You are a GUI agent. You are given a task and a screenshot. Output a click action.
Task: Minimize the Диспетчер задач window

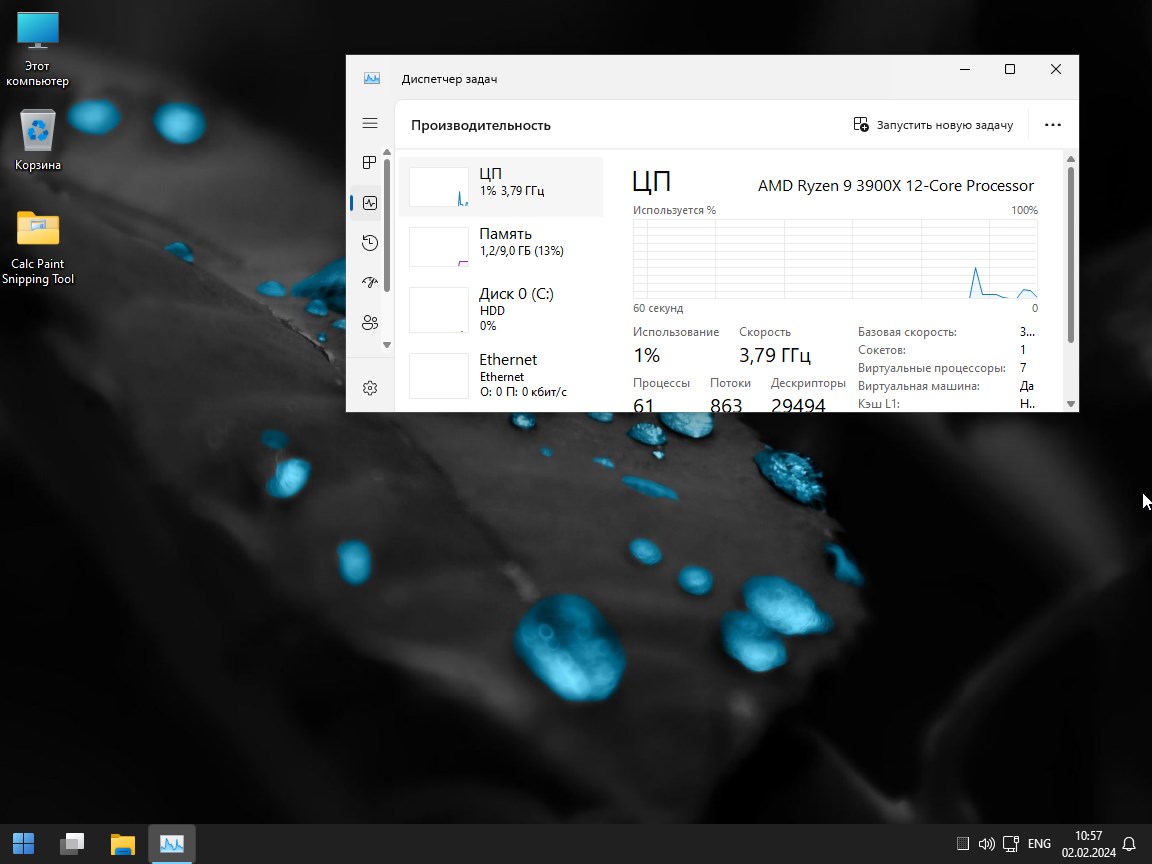(x=965, y=69)
